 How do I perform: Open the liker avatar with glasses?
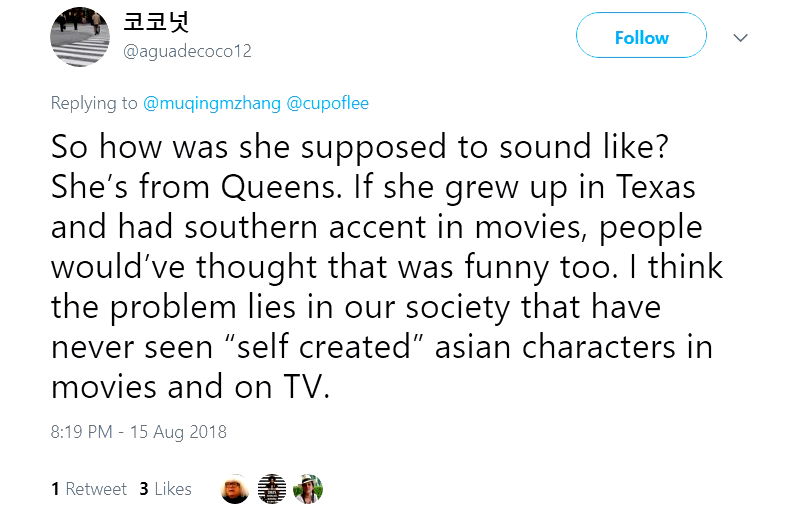click(x=234, y=489)
